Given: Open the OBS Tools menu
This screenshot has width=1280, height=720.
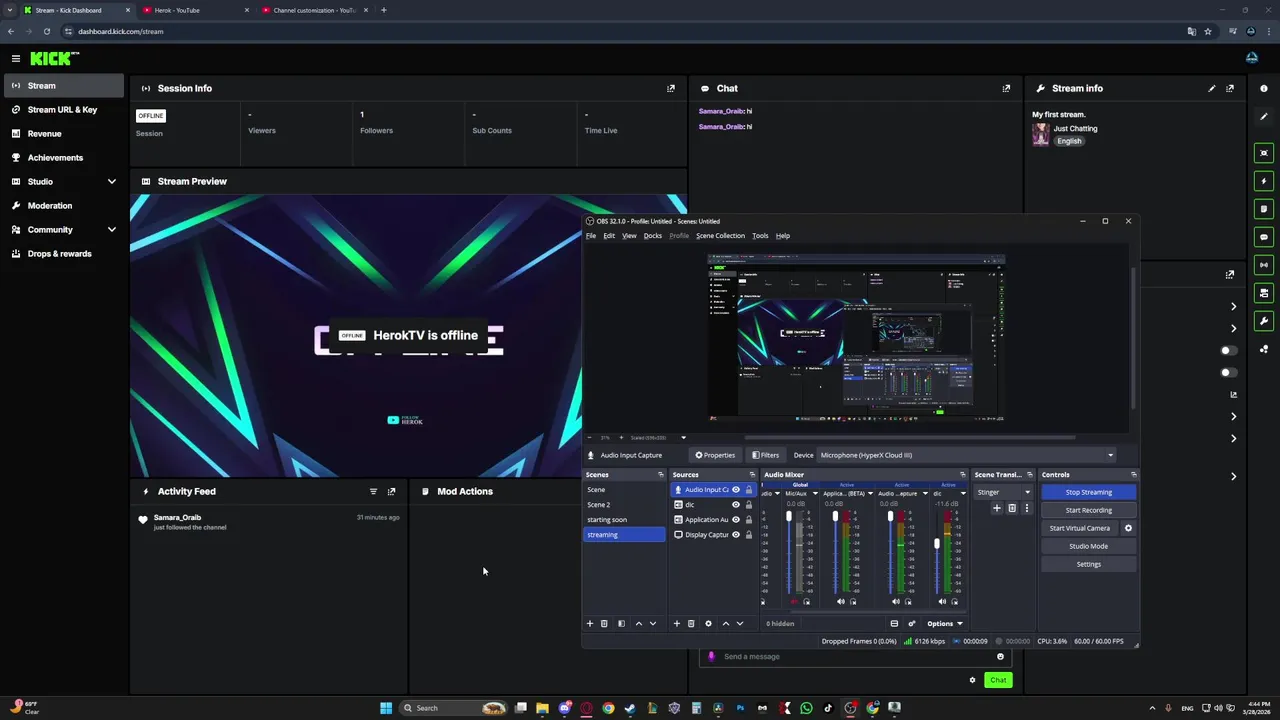Looking at the screenshot, I should click(760, 236).
